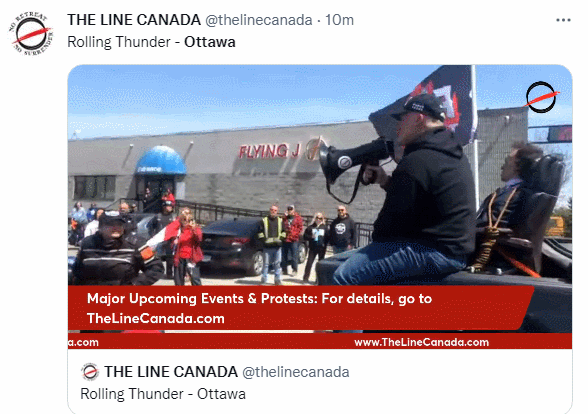Viewport: 588px width, 414px height.
Task: Click the www.TheLineCanada.com ticker text
Action: coord(422,342)
